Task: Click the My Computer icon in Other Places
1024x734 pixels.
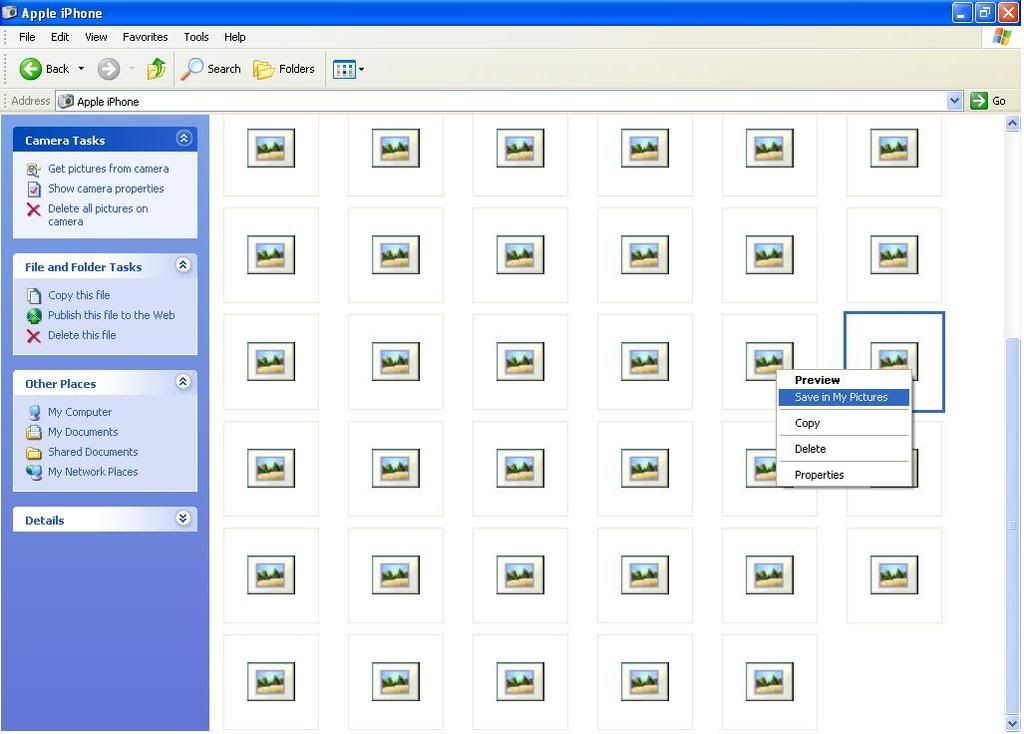Action: click(x=34, y=412)
